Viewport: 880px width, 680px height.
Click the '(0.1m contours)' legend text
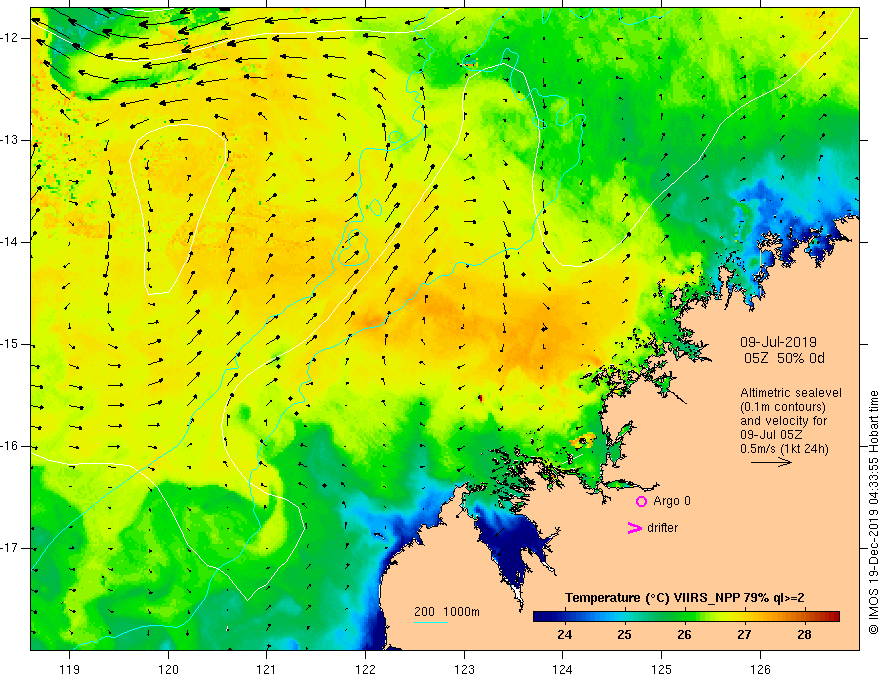click(782, 407)
